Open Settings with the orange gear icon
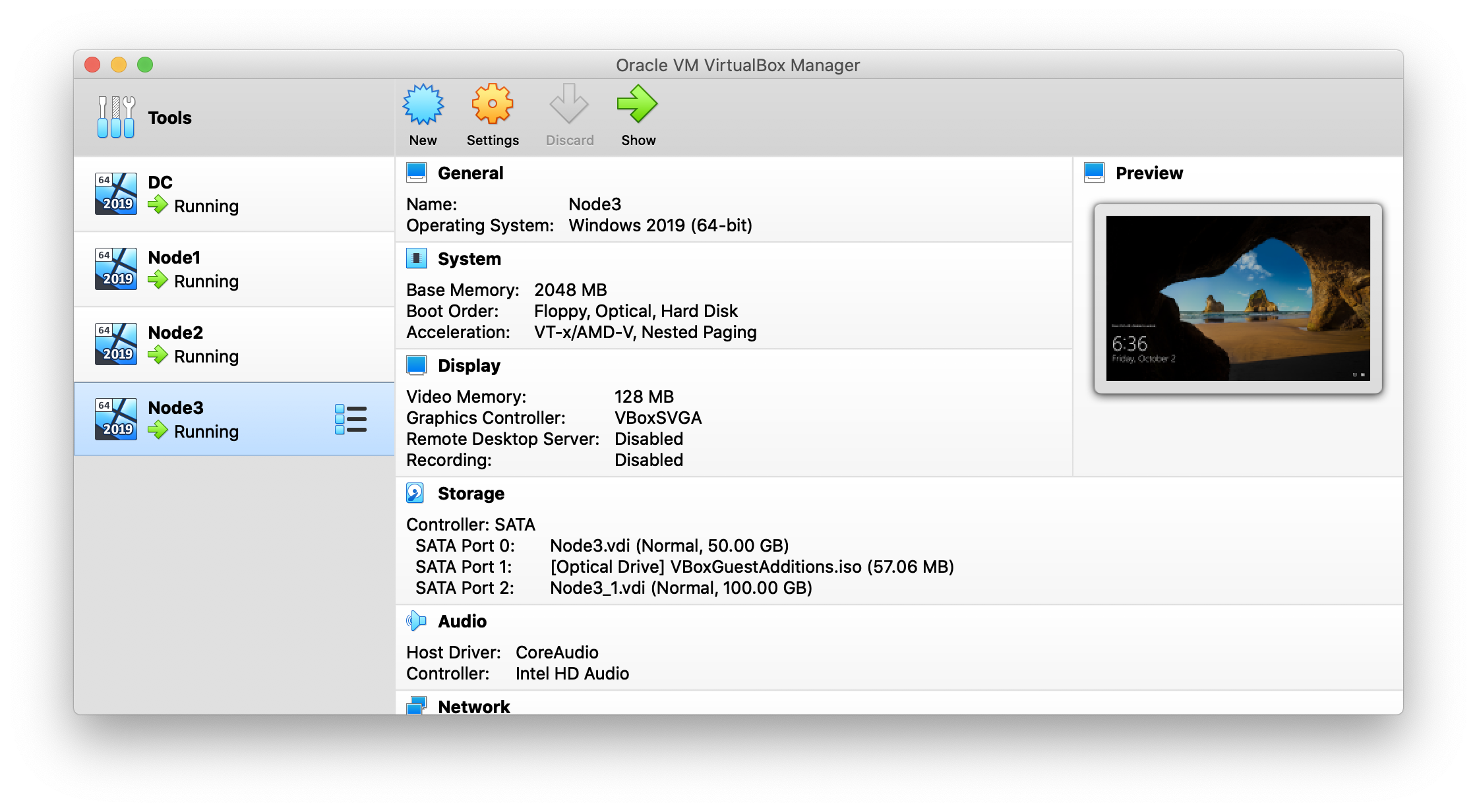The image size is (1477, 812). [492, 105]
